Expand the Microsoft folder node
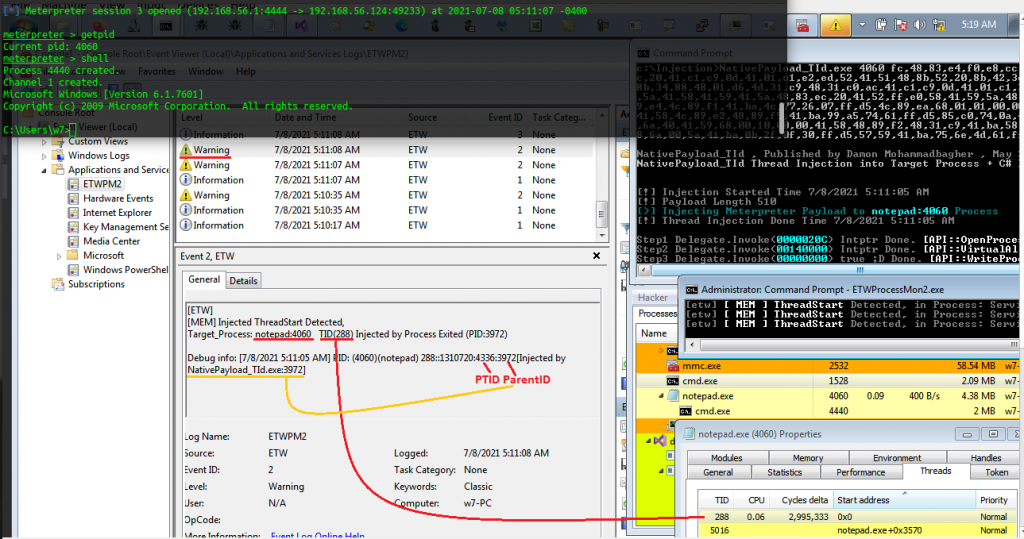The height and width of the screenshot is (539, 1024). [60, 255]
